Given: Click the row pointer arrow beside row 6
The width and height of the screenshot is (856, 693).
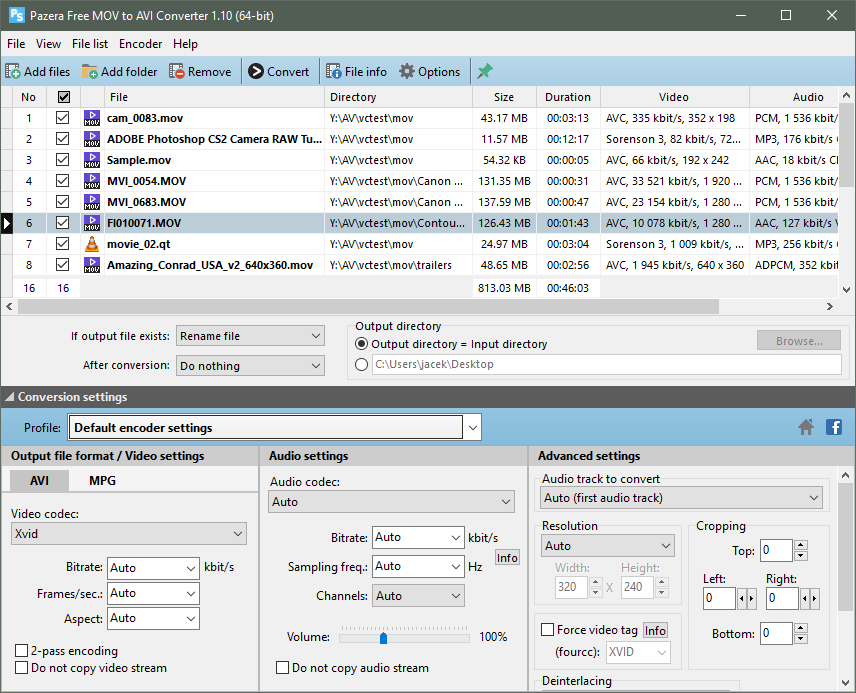Looking at the screenshot, I should click(x=7, y=223).
